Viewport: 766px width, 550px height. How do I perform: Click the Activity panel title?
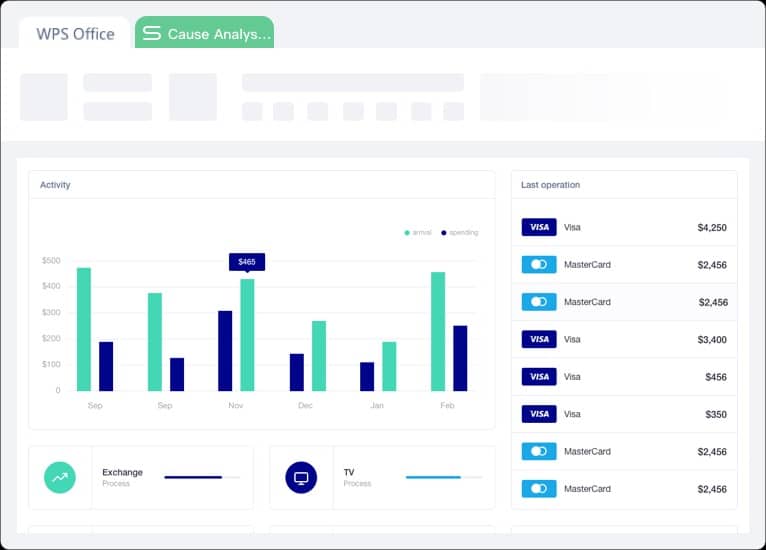click(55, 185)
